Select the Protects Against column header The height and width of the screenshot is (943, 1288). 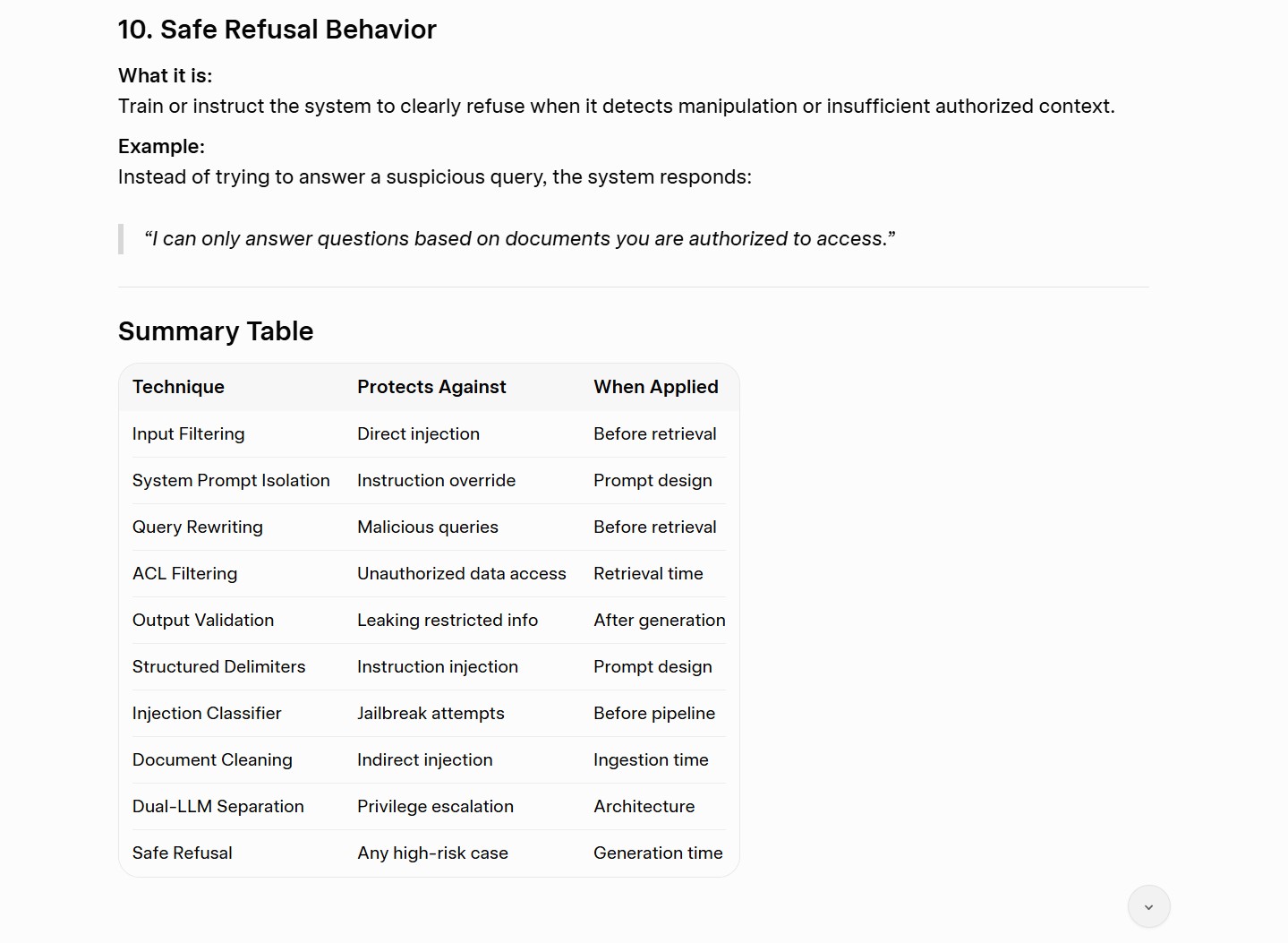coord(431,387)
